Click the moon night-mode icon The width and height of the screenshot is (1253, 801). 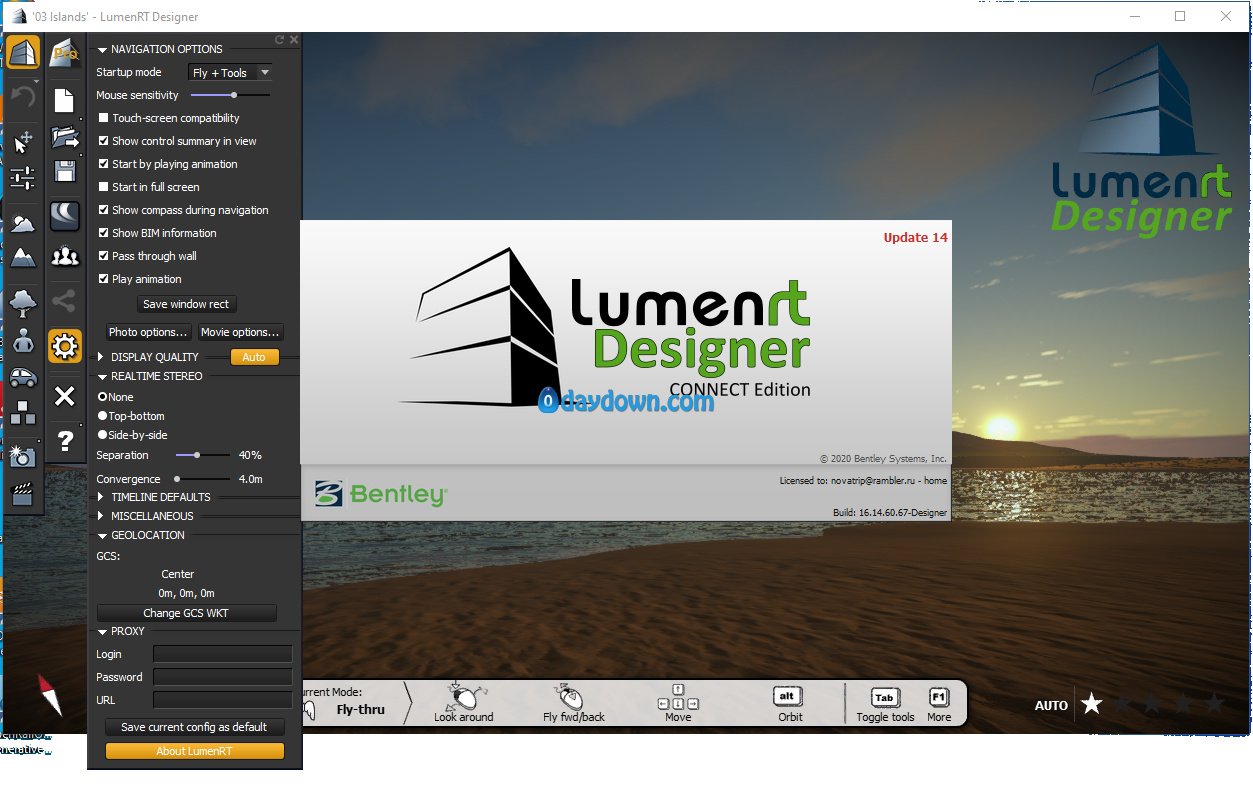pyautogui.click(x=65, y=216)
